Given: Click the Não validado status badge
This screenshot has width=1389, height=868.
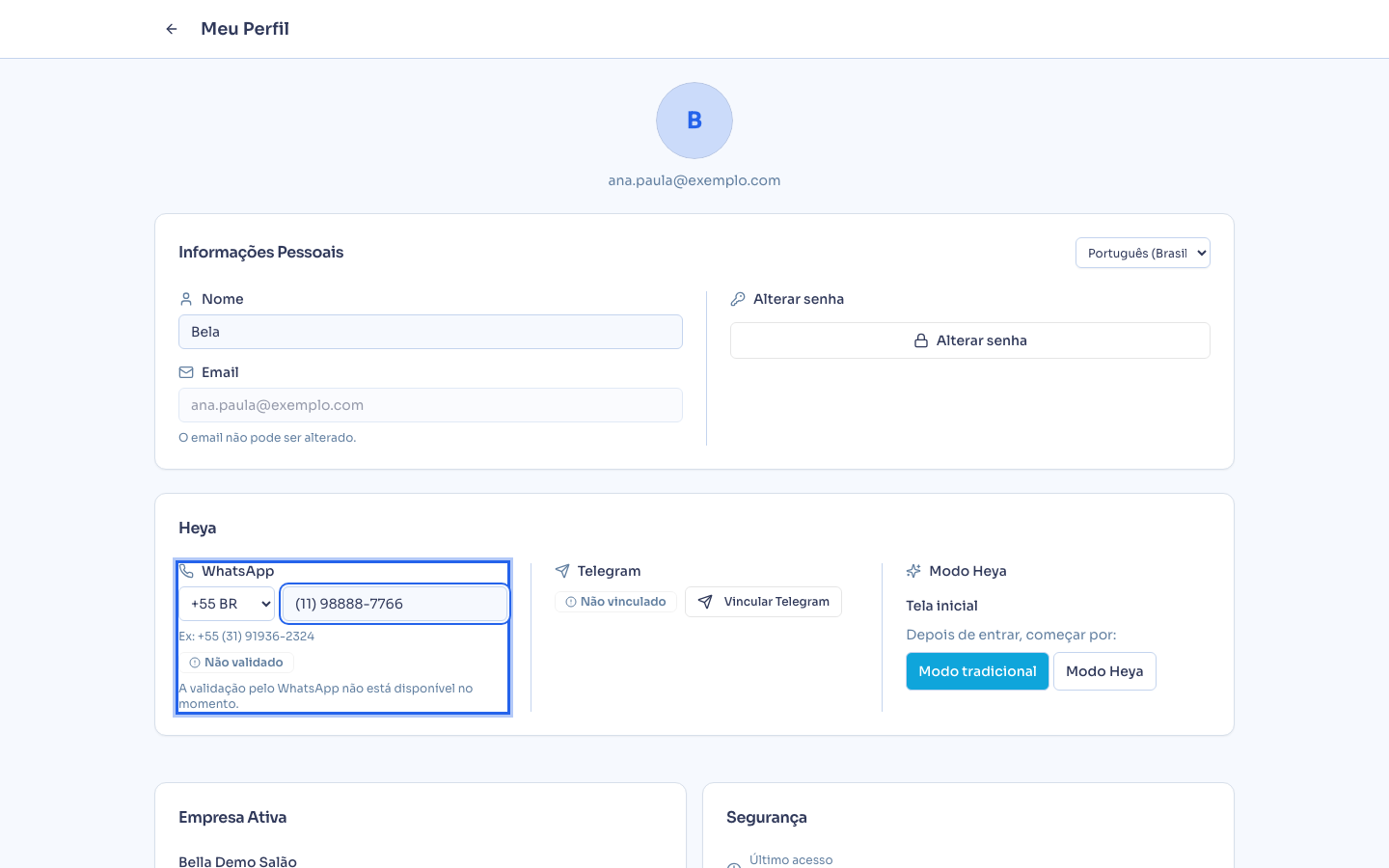Looking at the screenshot, I should pos(236,663).
